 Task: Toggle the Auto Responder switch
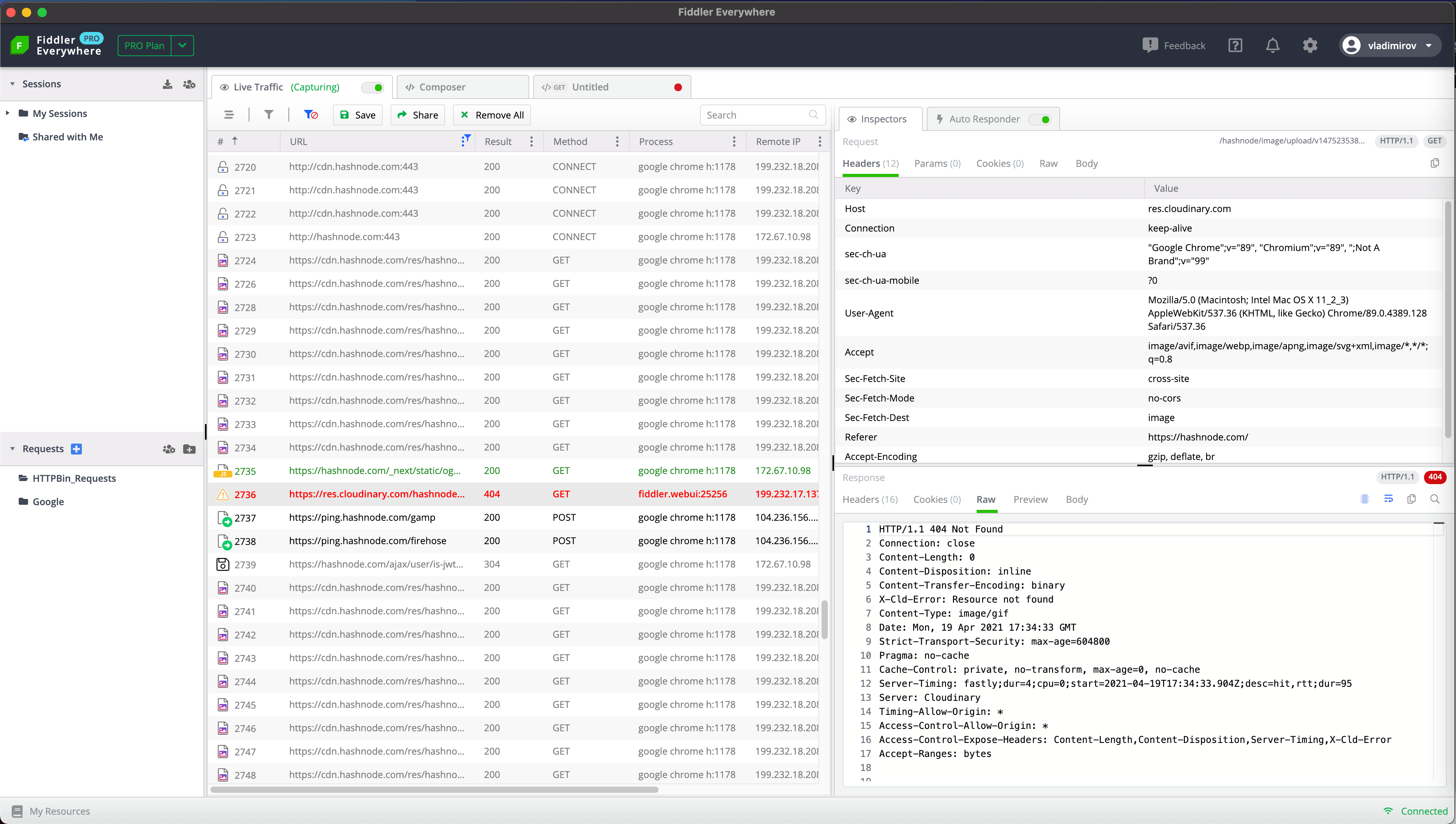click(x=1040, y=119)
